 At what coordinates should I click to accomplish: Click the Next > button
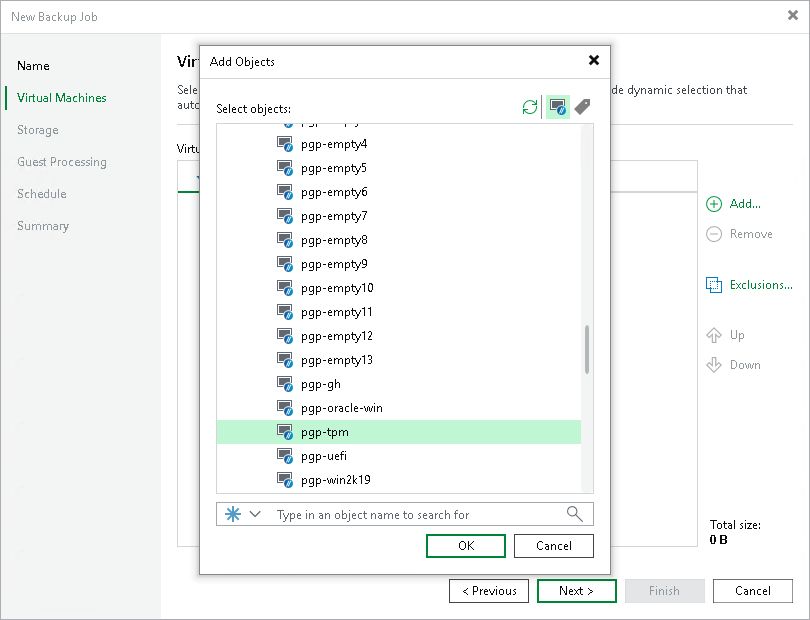pyautogui.click(x=577, y=591)
